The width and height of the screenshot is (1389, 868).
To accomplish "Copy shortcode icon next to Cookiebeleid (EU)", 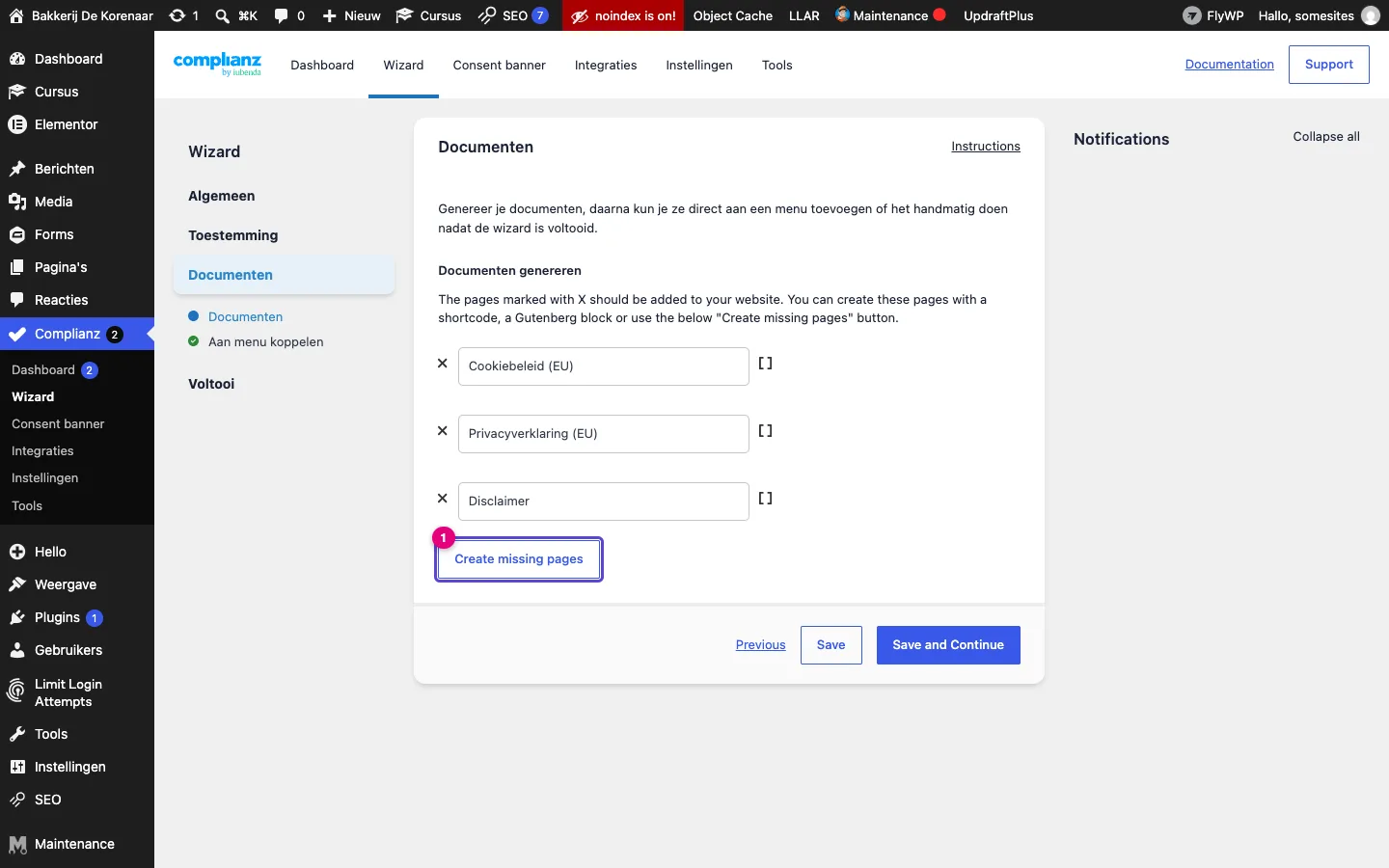I will coord(765,364).
